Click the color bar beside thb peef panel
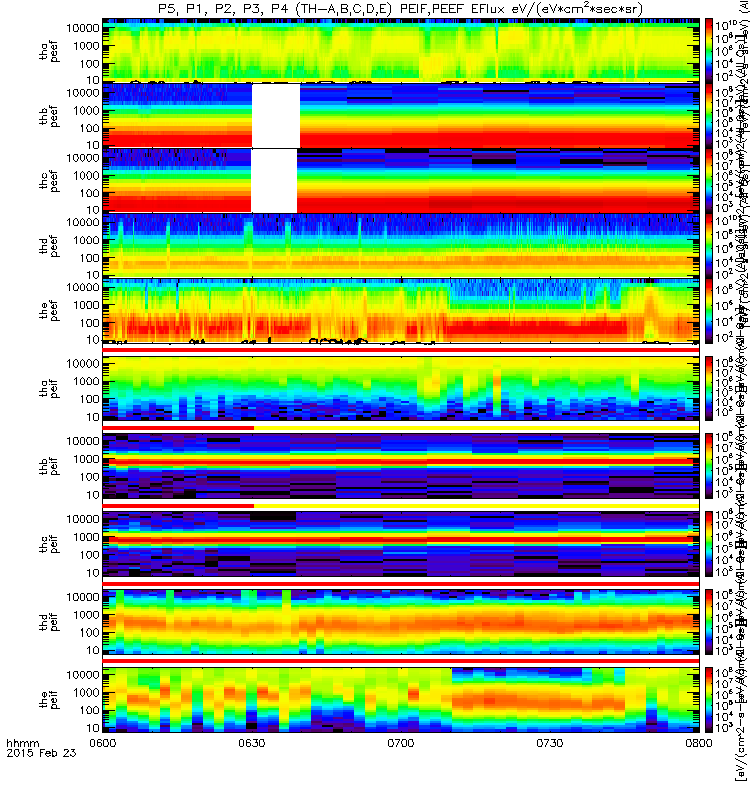750x800 pixels. point(709,115)
